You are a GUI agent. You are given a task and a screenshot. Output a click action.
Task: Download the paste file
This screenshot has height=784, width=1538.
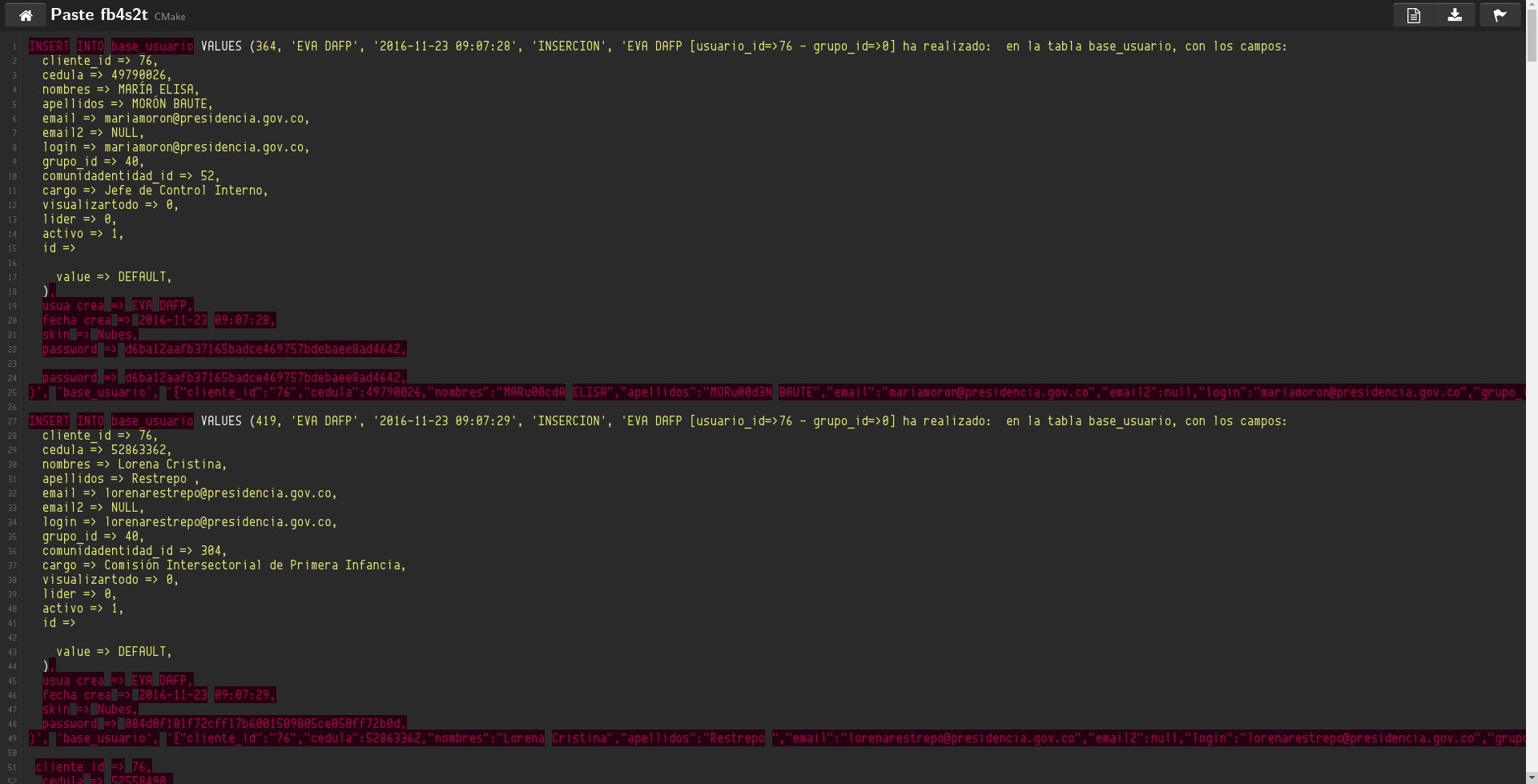coord(1455,15)
